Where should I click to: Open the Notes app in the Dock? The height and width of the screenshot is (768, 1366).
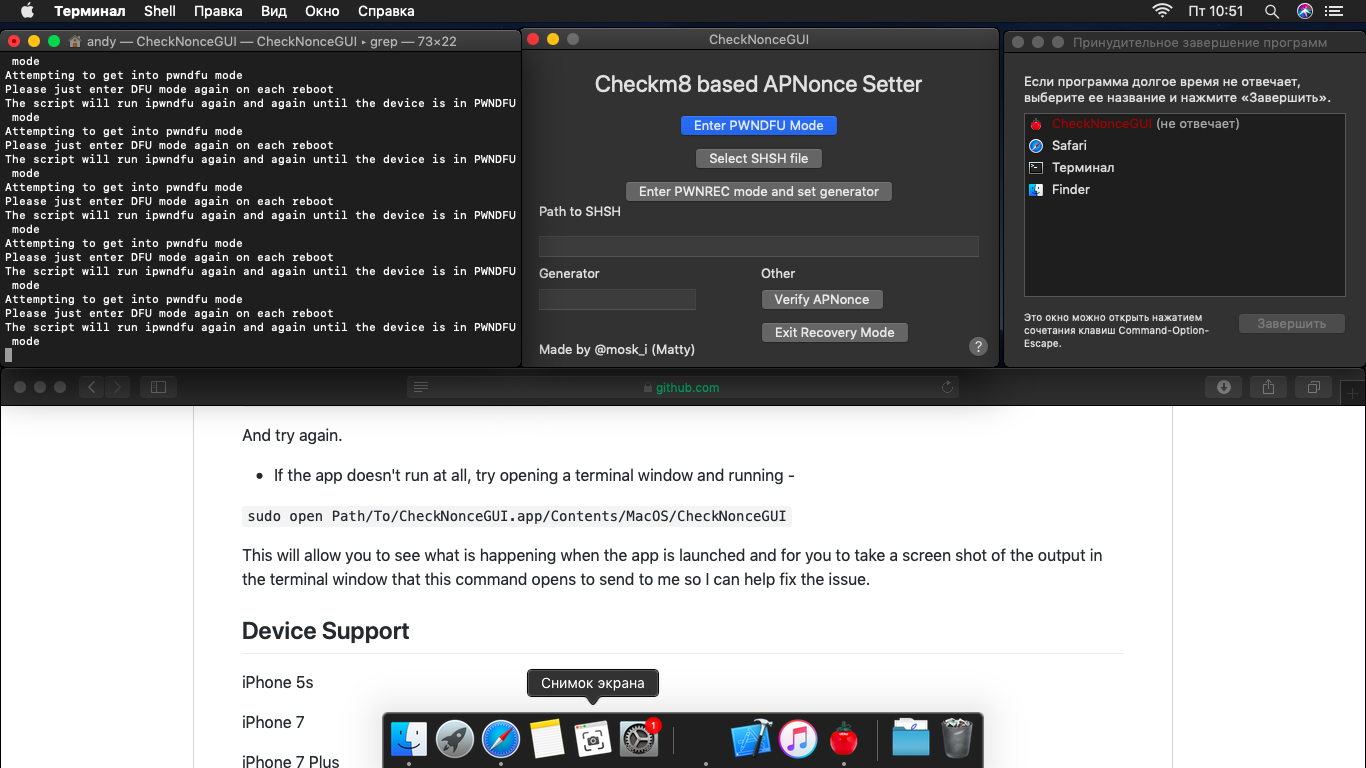coord(548,739)
